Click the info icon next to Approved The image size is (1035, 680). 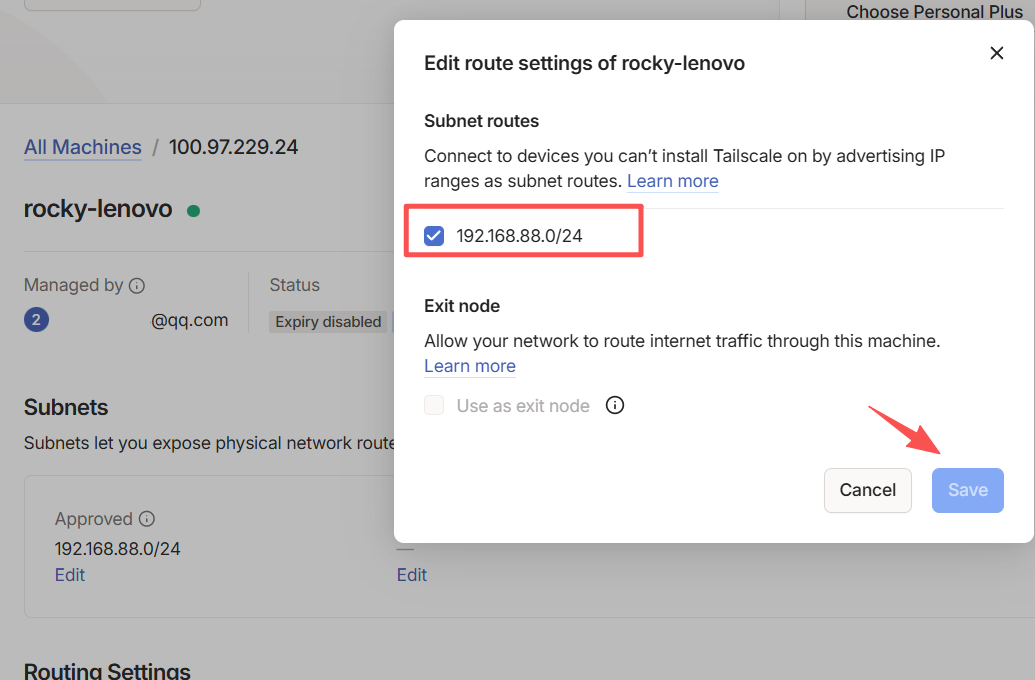pyautogui.click(x=147, y=519)
